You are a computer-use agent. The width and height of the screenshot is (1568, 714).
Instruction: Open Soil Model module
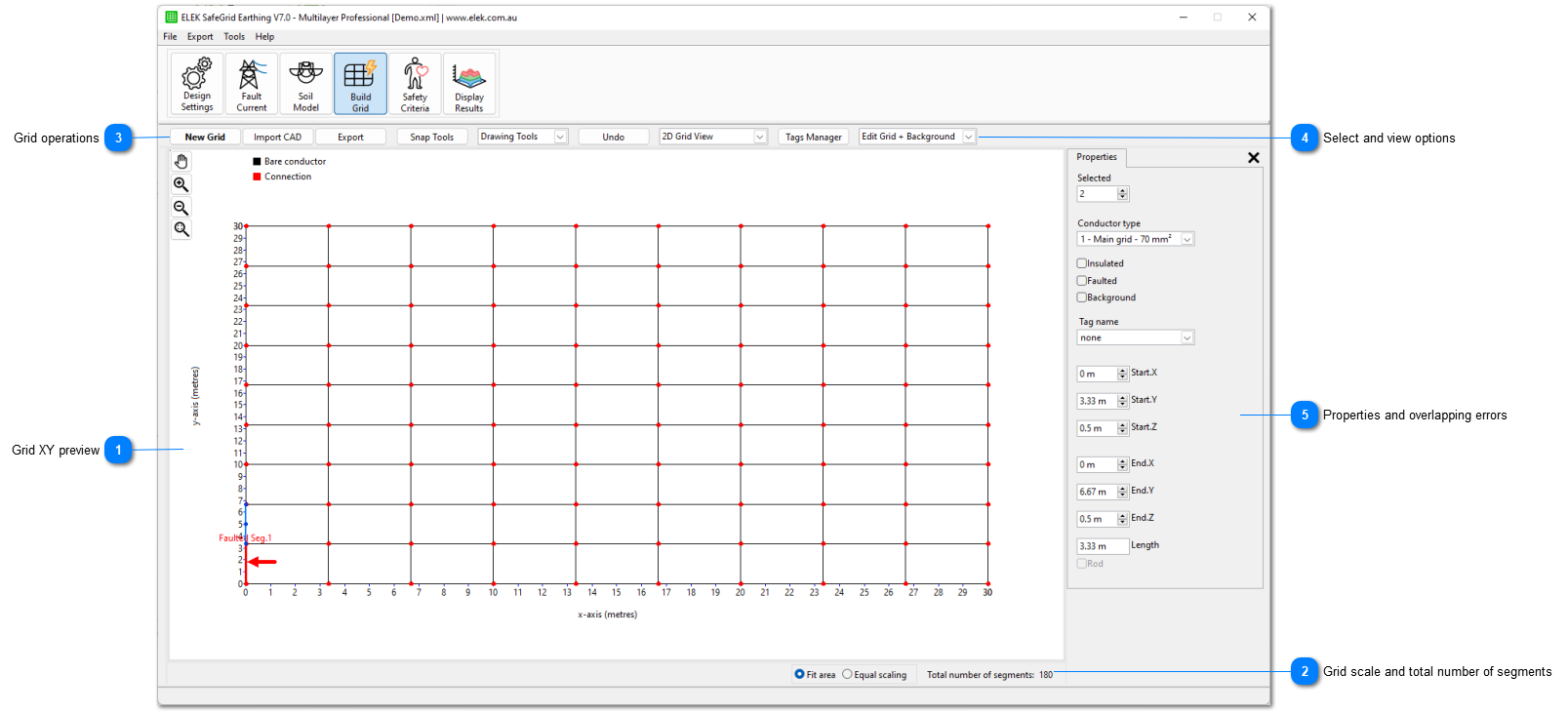(306, 84)
